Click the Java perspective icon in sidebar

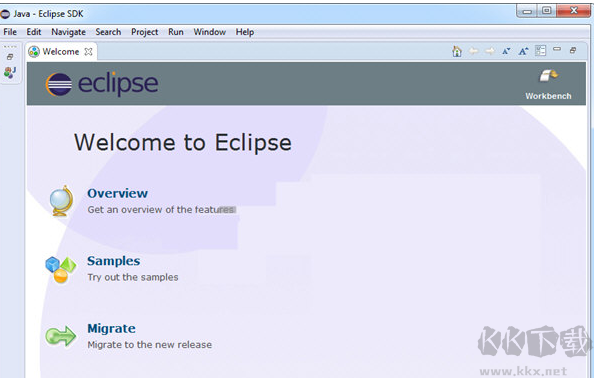click(10, 72)
